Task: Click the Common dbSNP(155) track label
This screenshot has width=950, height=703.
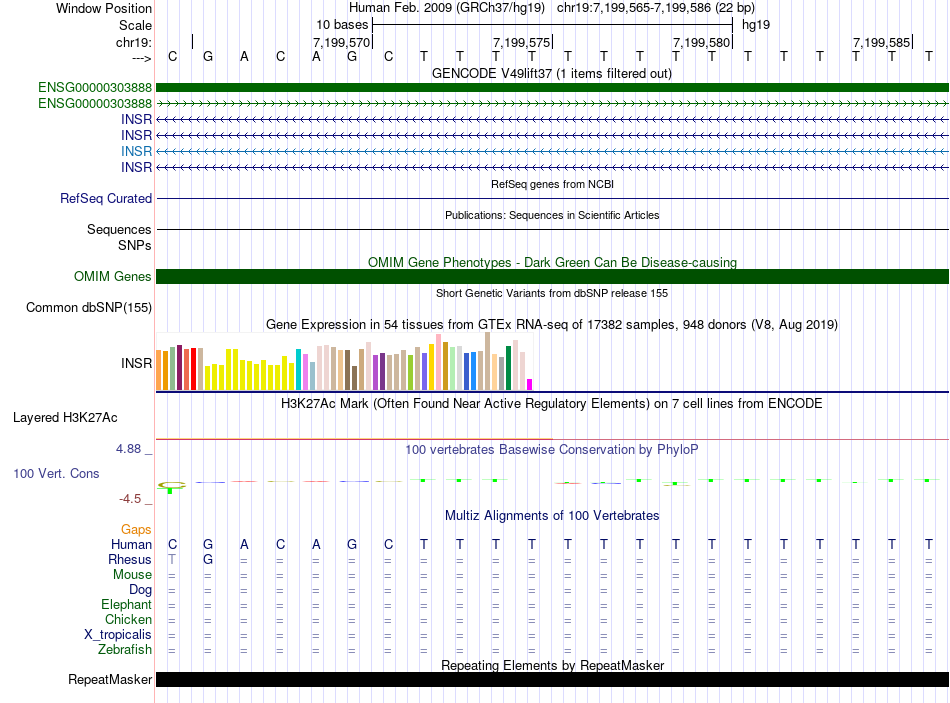Action: [89, 308]
